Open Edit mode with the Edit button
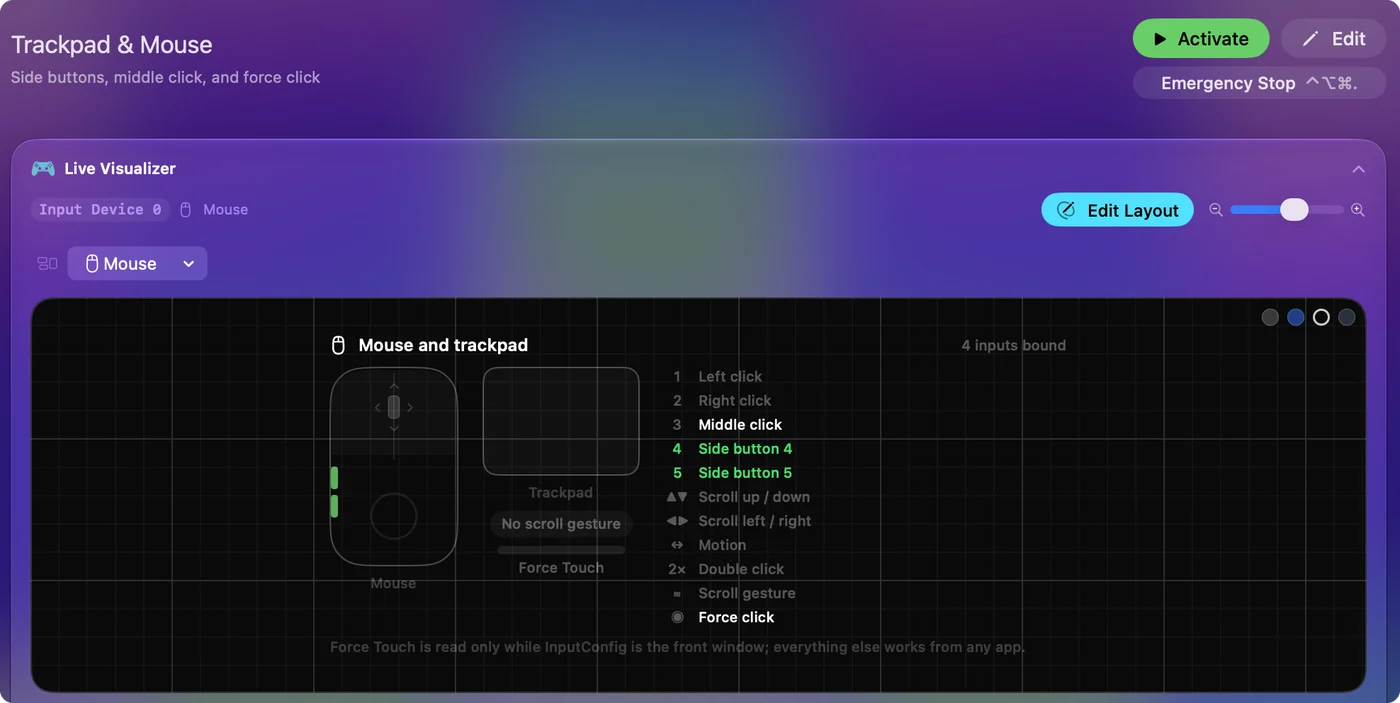Screen dimensions: 1400x703 [1333, 39]
